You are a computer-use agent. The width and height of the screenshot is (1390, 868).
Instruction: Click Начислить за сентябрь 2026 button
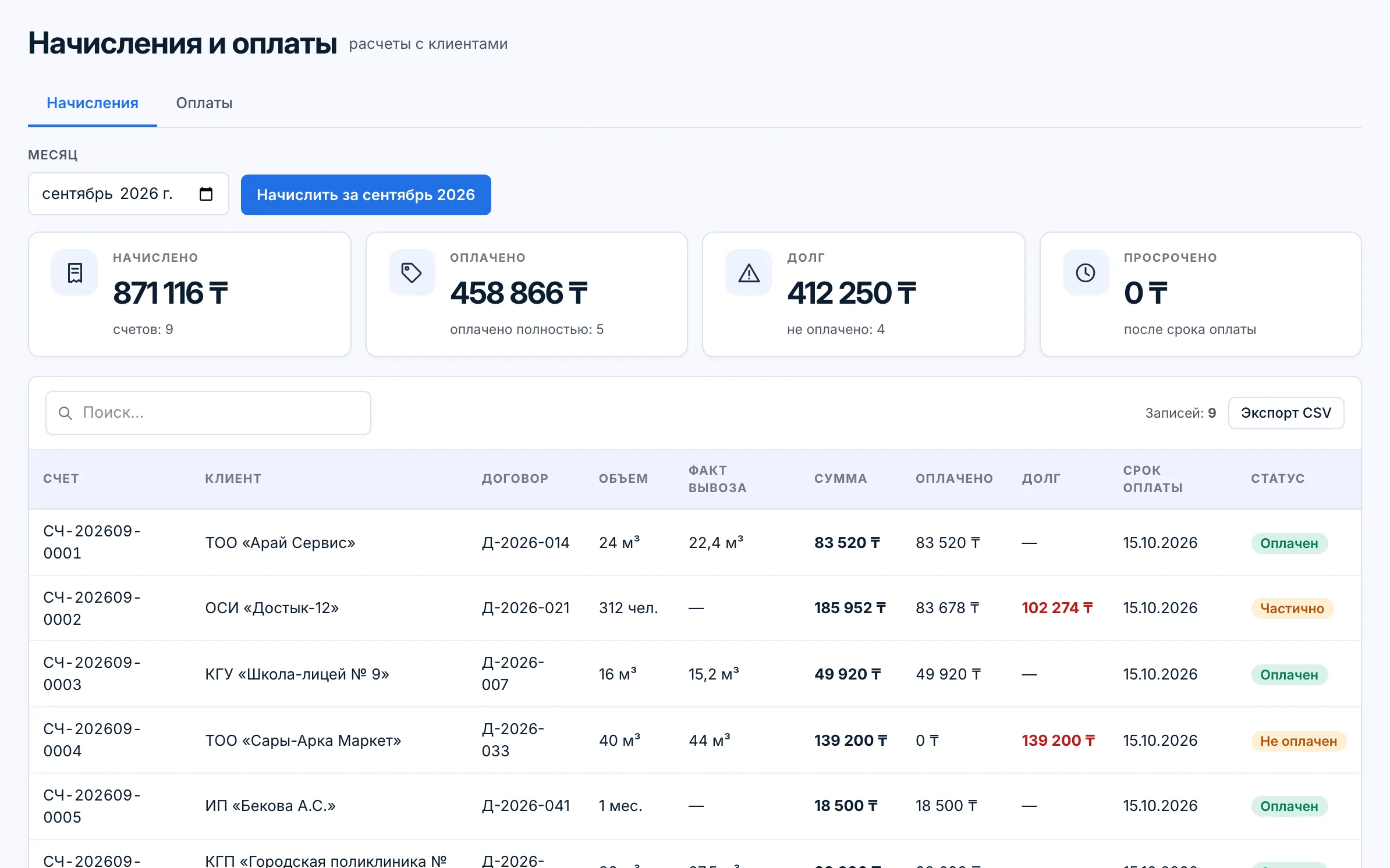pyautogui.click(x=366, y=195)
